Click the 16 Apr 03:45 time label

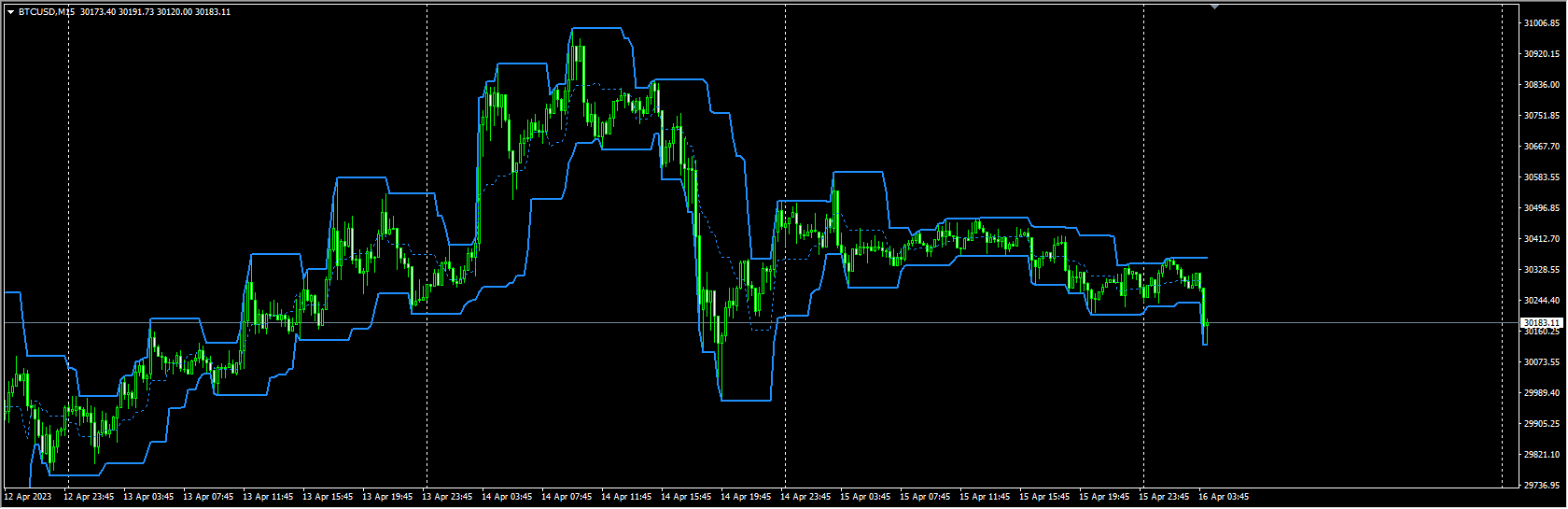coord(1224,497)
